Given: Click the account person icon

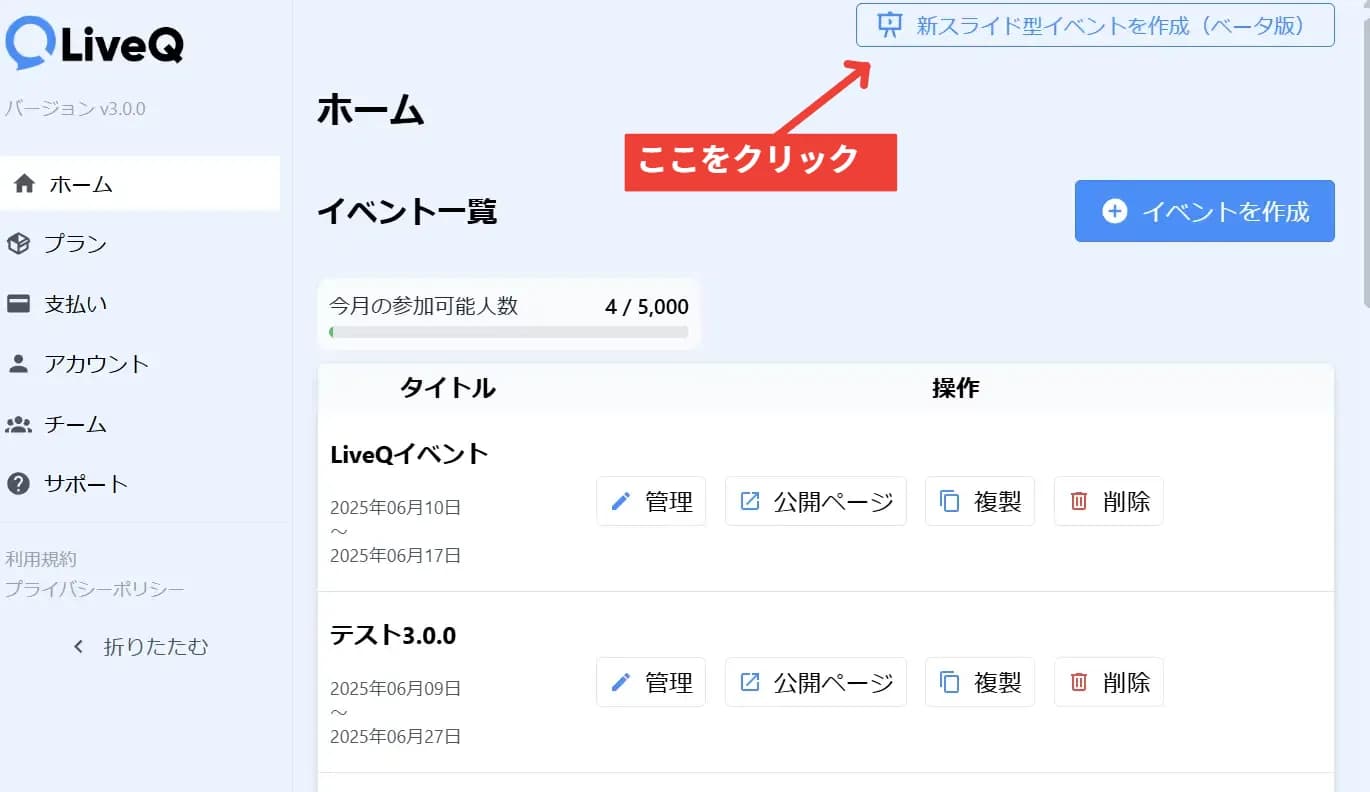Looking at the screenshot, I should coord(18,363).
